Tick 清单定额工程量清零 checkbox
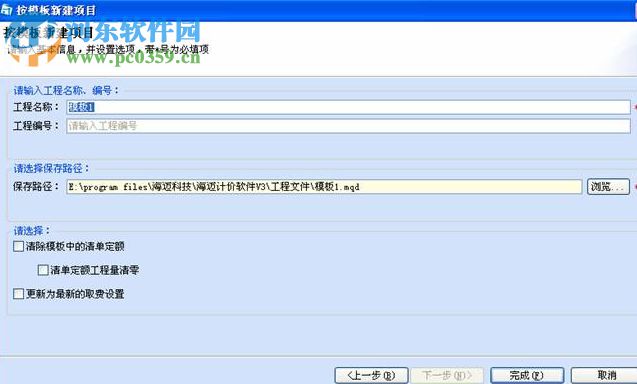Image resolution: width=637 pixels, height=384 pixels. pyautogui.click(x=43, y=270)
